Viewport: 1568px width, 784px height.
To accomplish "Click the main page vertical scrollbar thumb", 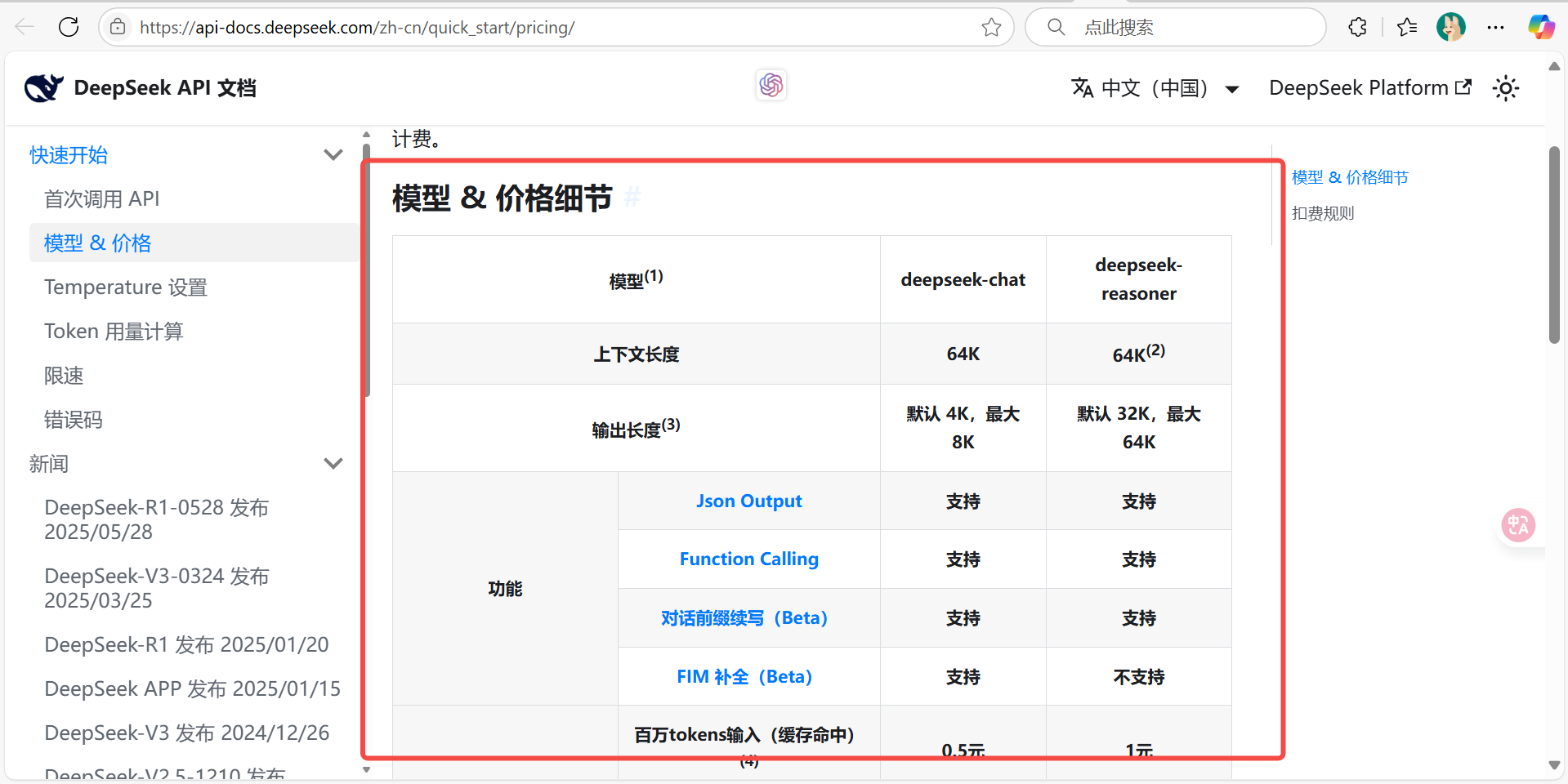I will tap(1554, 245).
